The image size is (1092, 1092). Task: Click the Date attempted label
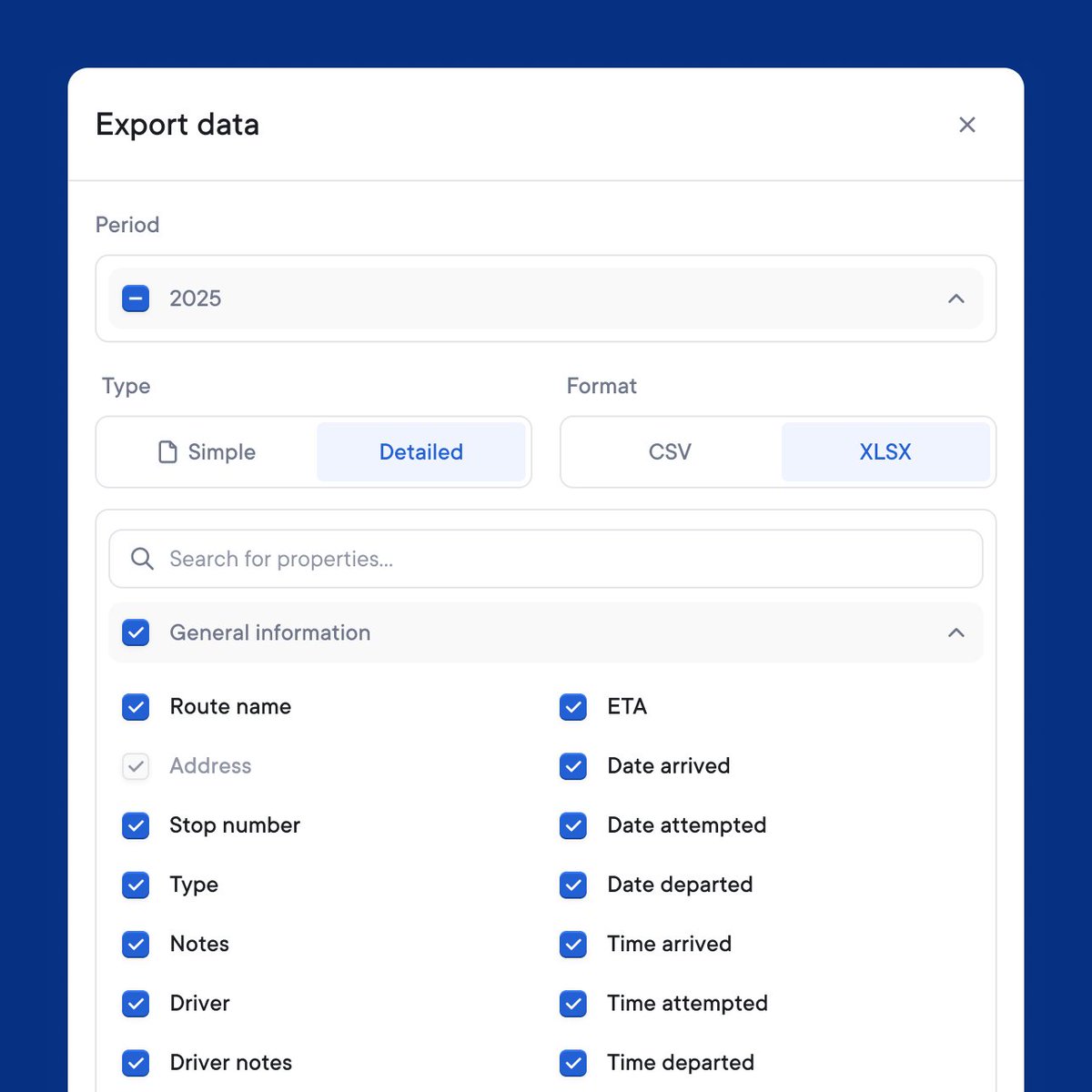[x=687, y=825]
